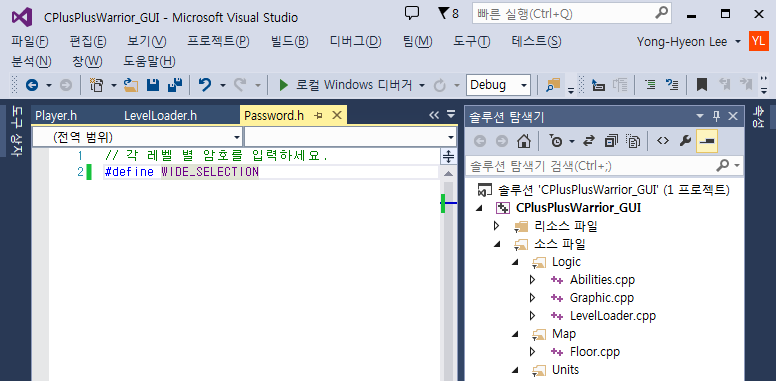The width and height of the screenshot is (776, 381).
Task: Collapse the 소스 파일 folder
Action: click(x=497, y=244)
